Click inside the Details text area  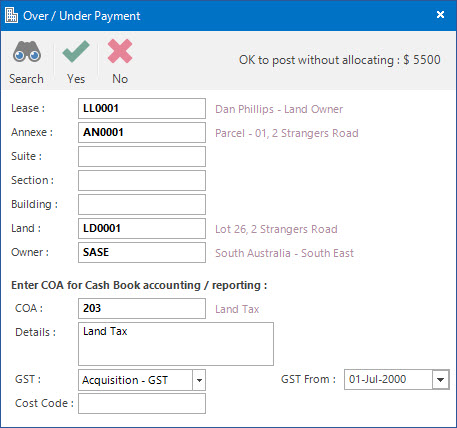(176, 344)
